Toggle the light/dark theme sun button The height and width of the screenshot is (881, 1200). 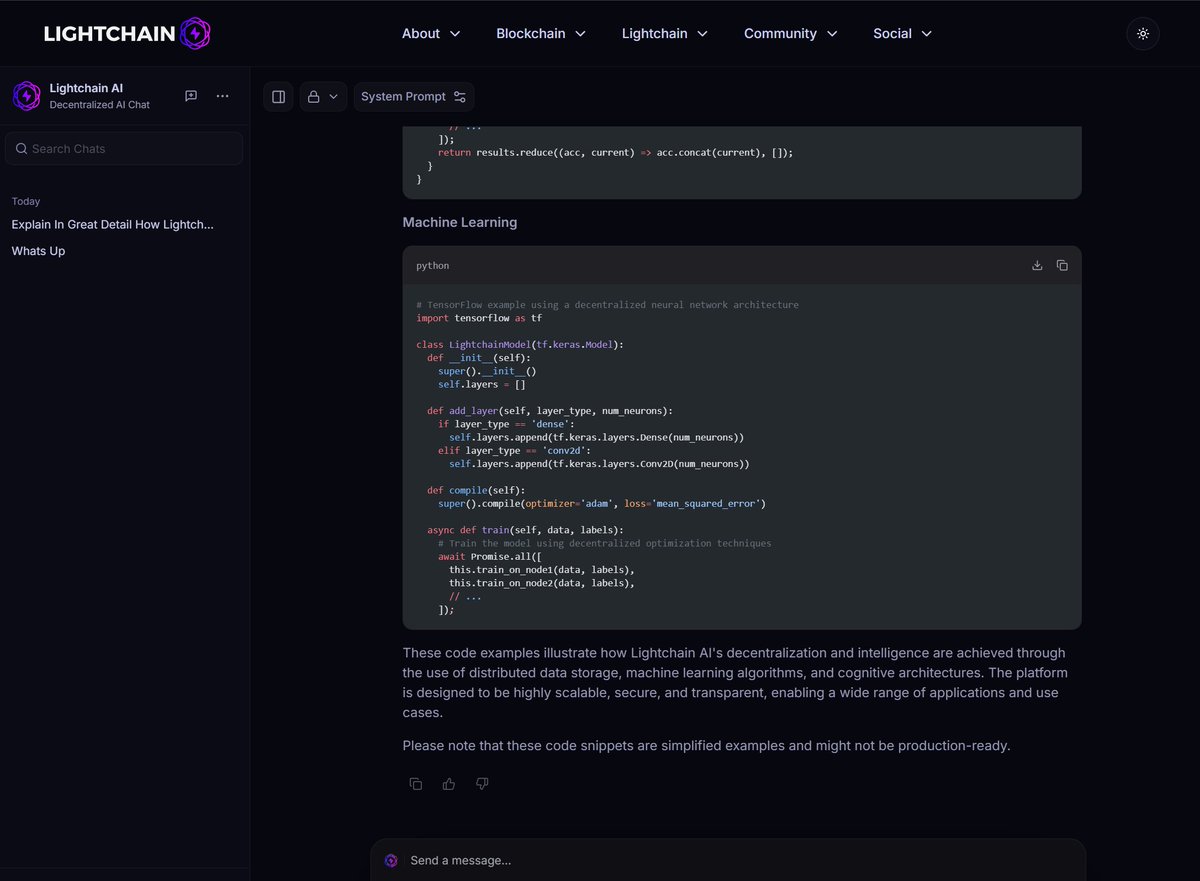(x=1143, y=33)
